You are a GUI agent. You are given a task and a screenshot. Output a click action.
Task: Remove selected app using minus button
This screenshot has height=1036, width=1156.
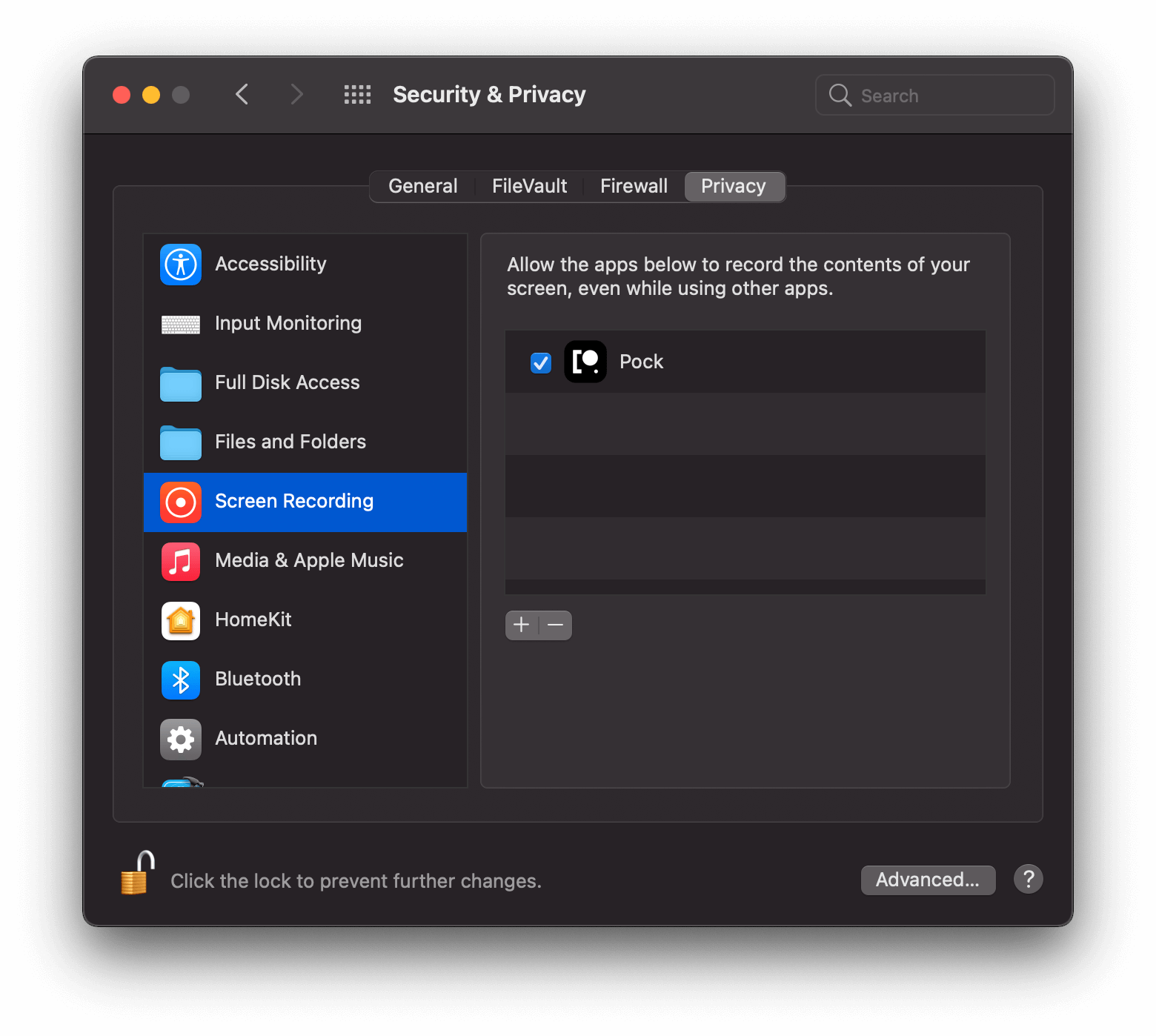(555, 625)
